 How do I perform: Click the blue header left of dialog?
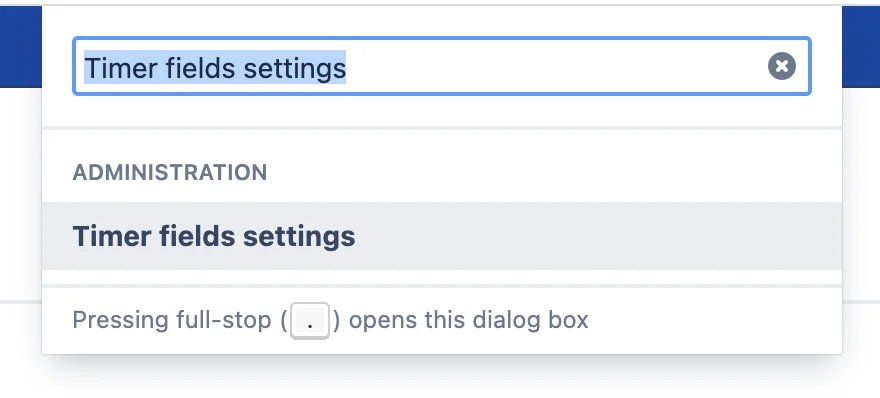click(21, 47)
